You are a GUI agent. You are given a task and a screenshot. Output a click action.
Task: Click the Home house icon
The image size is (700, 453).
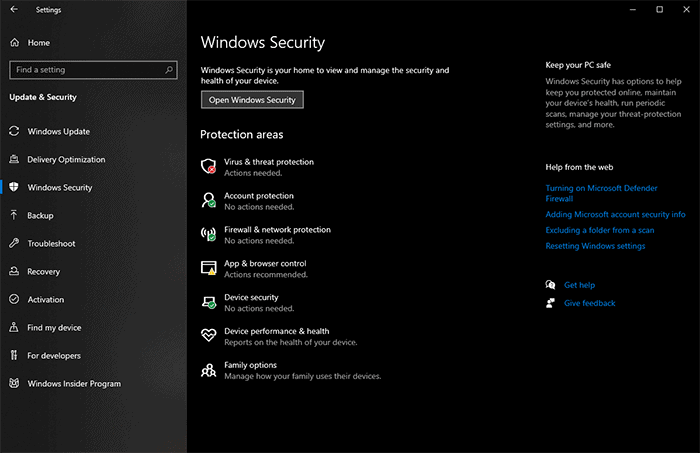tap(15, 42)
